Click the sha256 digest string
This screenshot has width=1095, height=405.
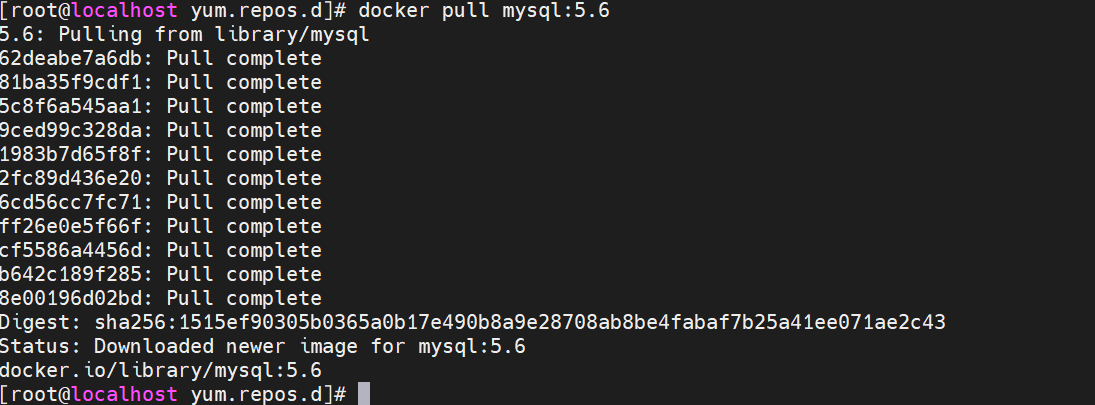(x=519, y=323)
